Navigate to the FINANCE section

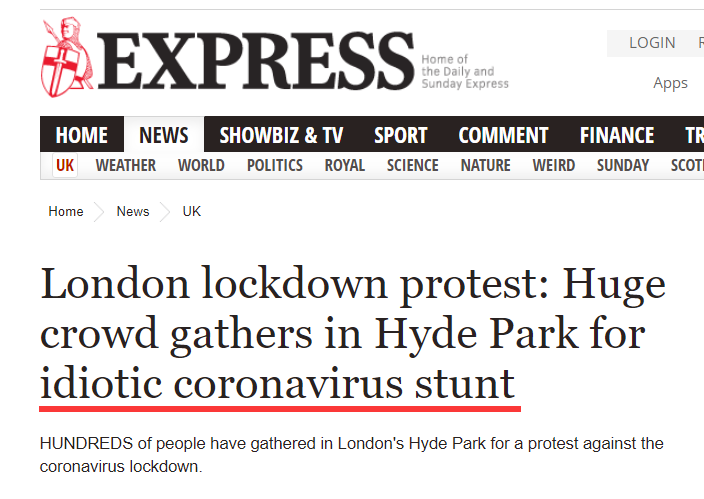[x=617, y=135]
